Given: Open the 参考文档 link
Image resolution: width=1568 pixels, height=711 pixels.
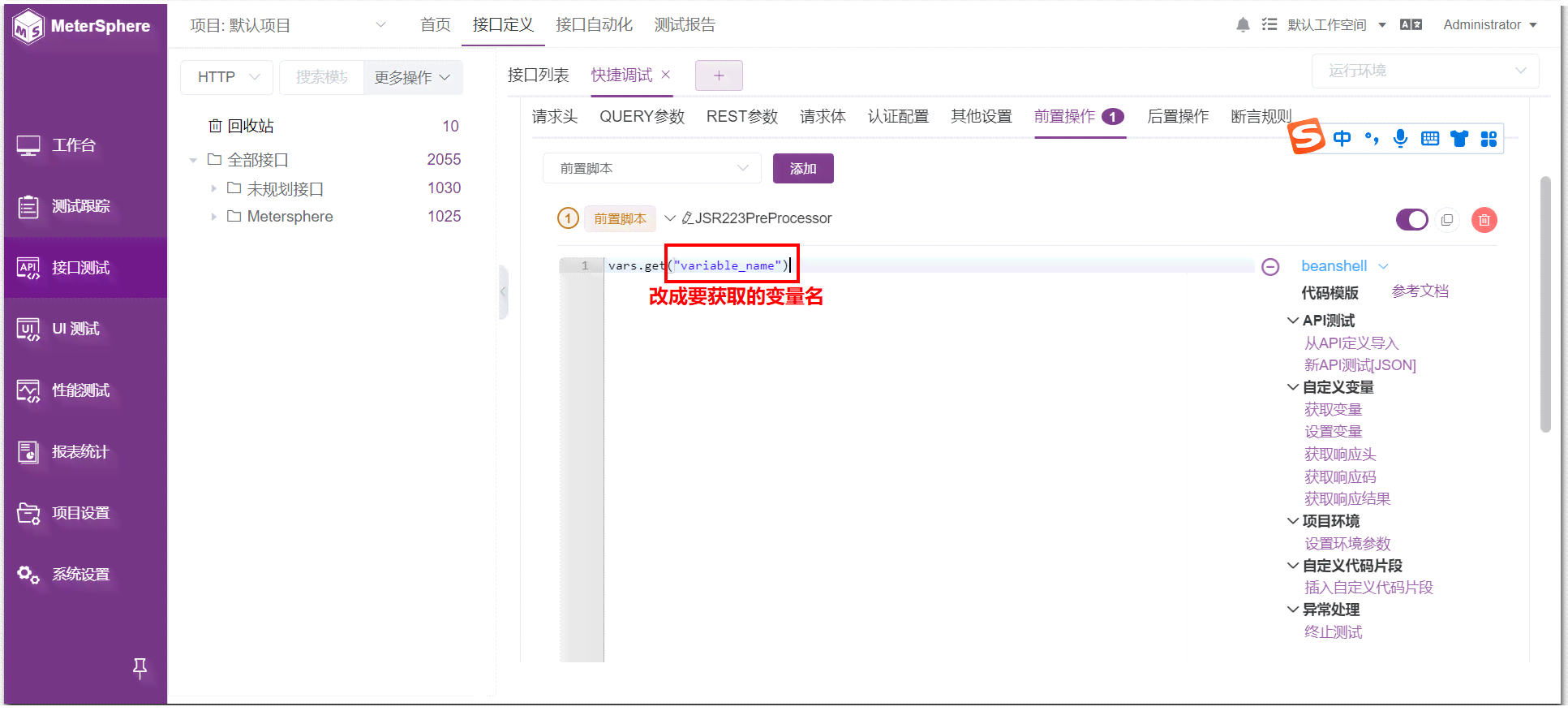Looking at the screenshot, I should point(1420,291).
